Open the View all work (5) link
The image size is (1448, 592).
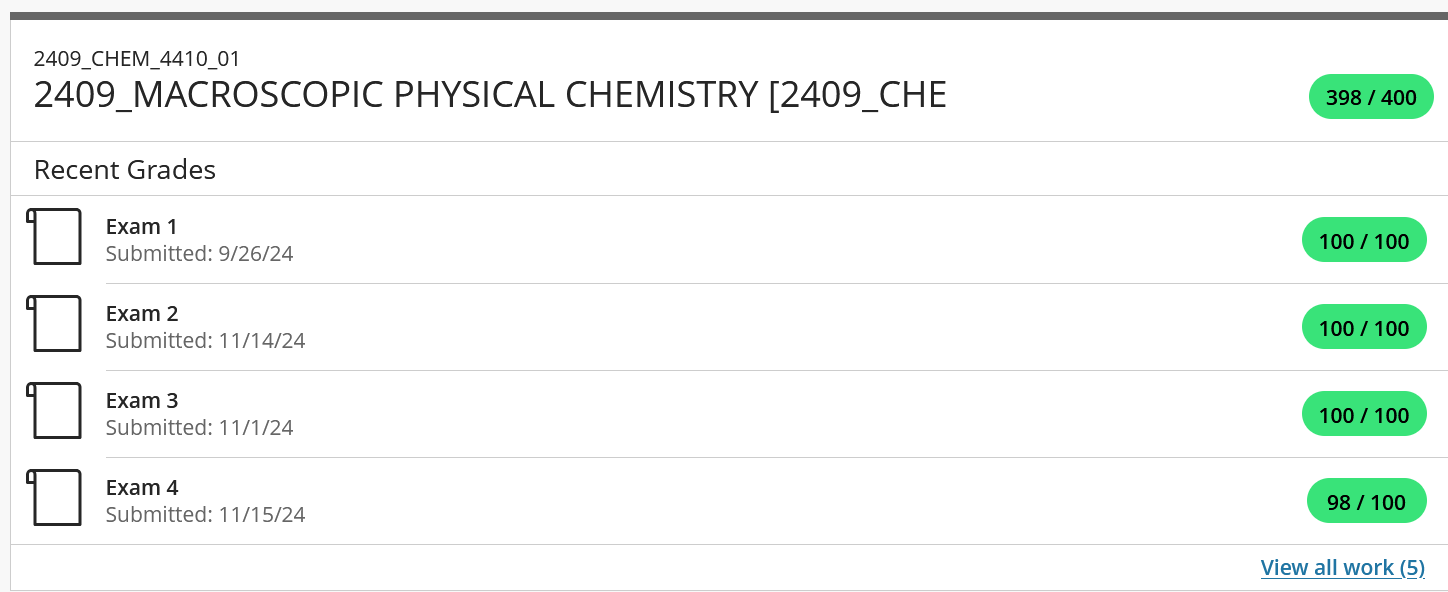[1342, 568]
